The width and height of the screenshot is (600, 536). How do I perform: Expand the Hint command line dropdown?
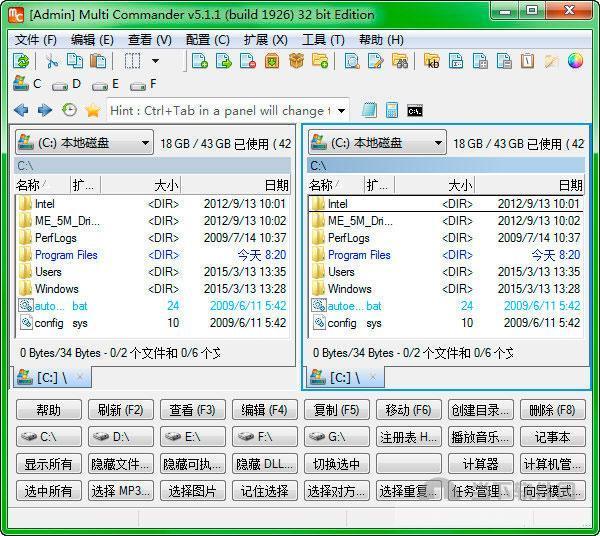(x=341, y=111)
